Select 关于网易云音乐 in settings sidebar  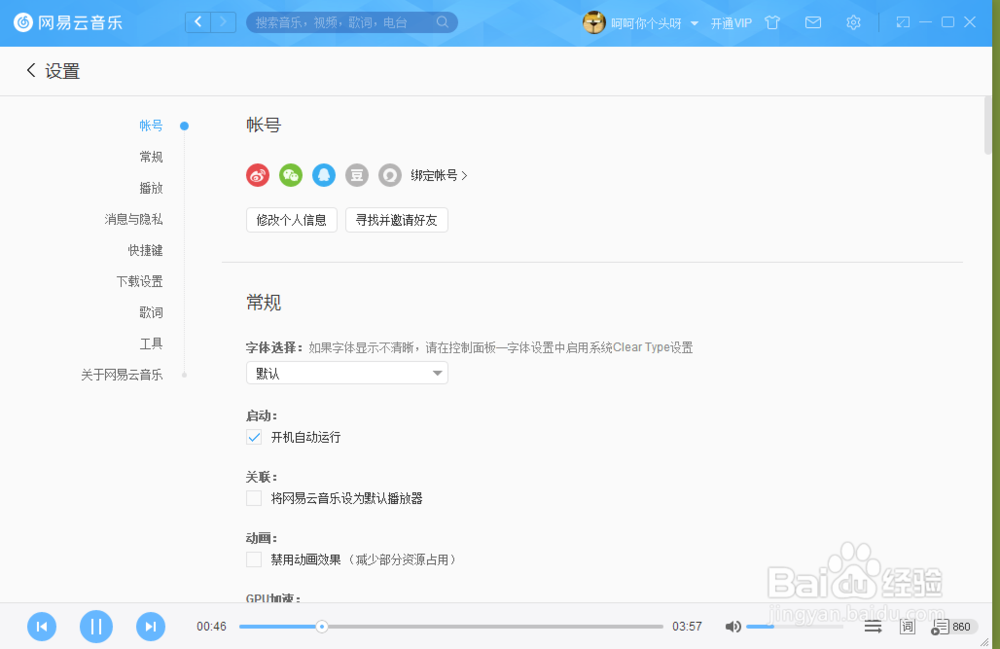121,375
